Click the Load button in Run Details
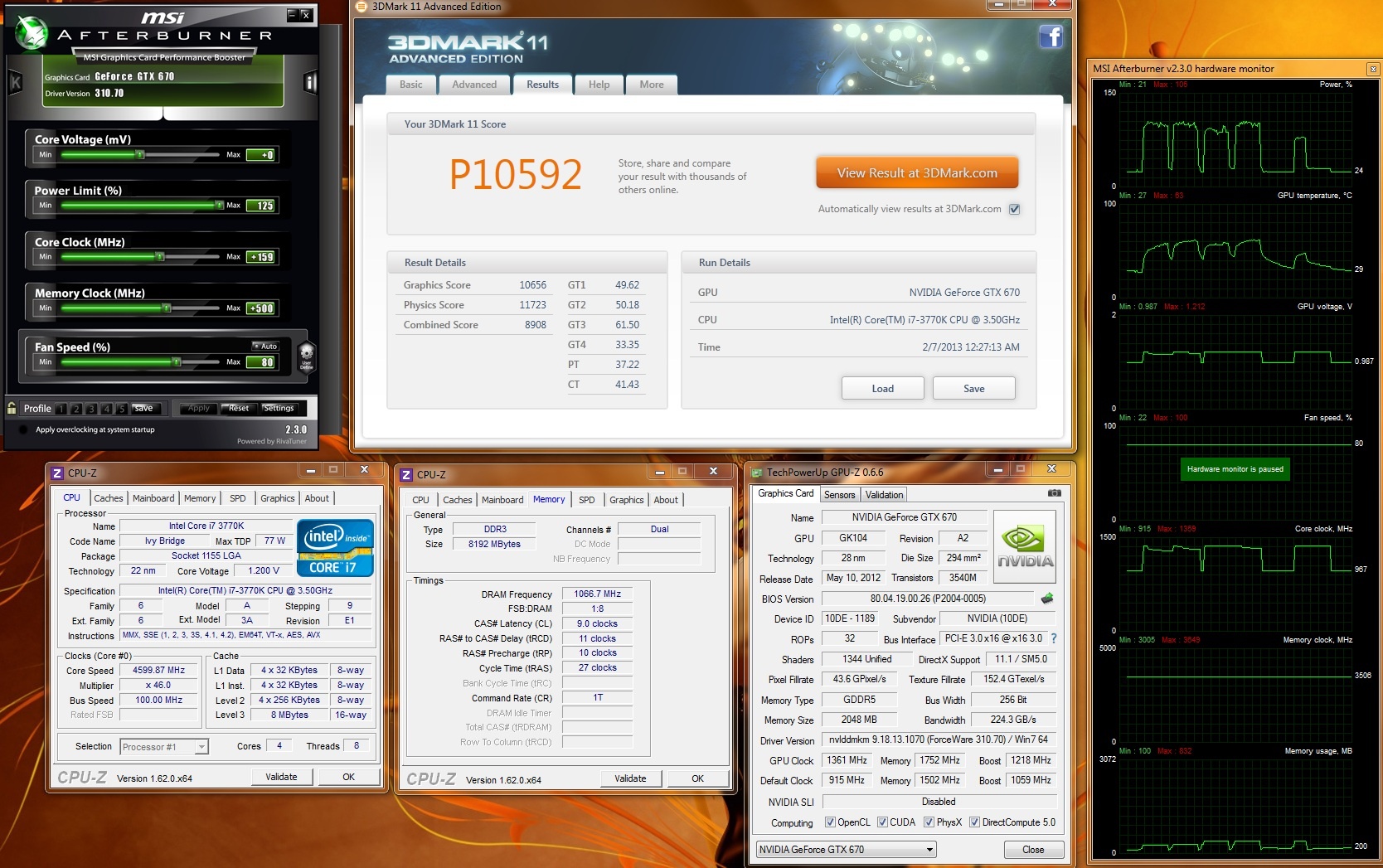This screenshot has height=868, width=1383. click(x=882, y=388)
